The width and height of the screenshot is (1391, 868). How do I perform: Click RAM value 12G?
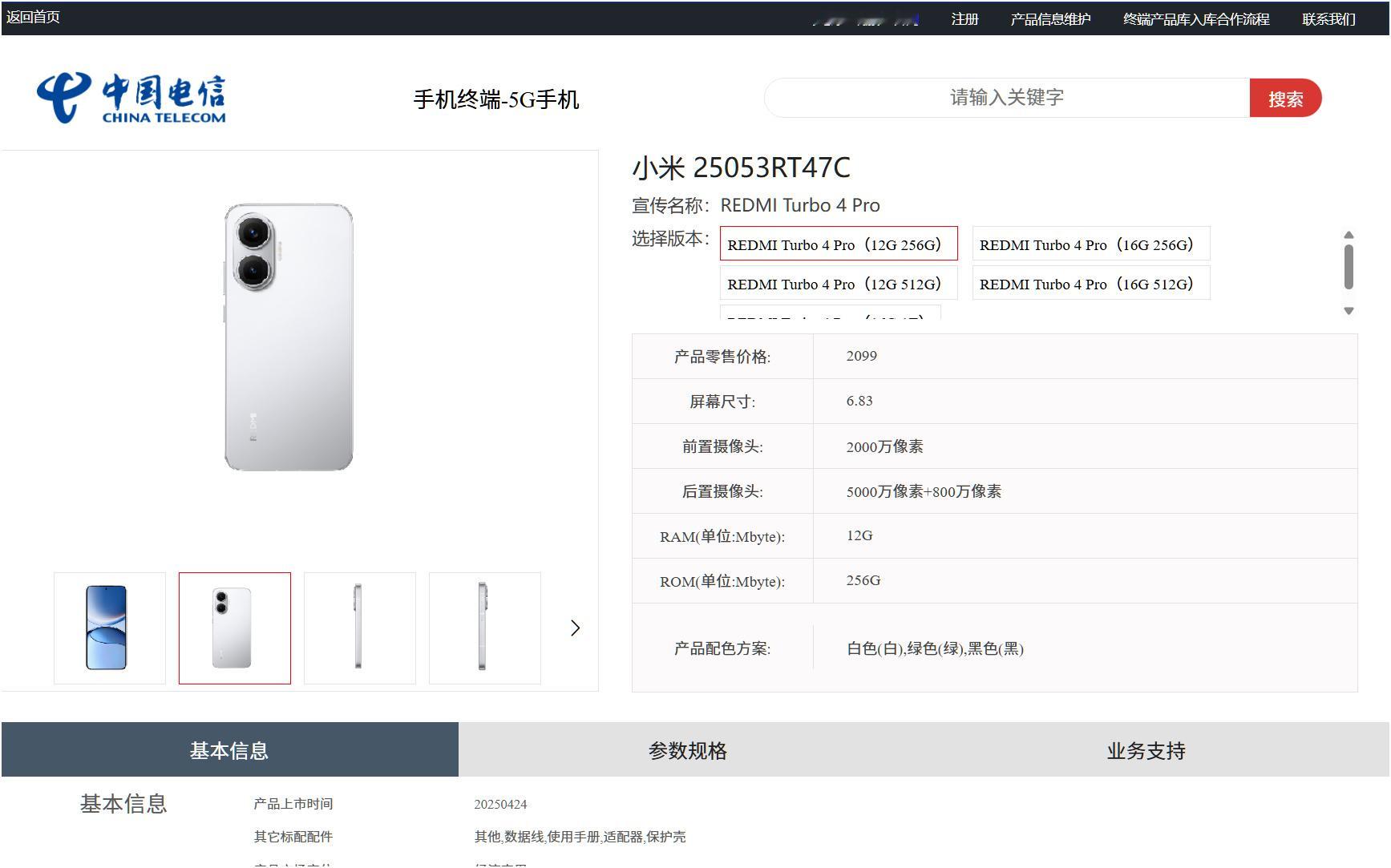coord(859,535)
